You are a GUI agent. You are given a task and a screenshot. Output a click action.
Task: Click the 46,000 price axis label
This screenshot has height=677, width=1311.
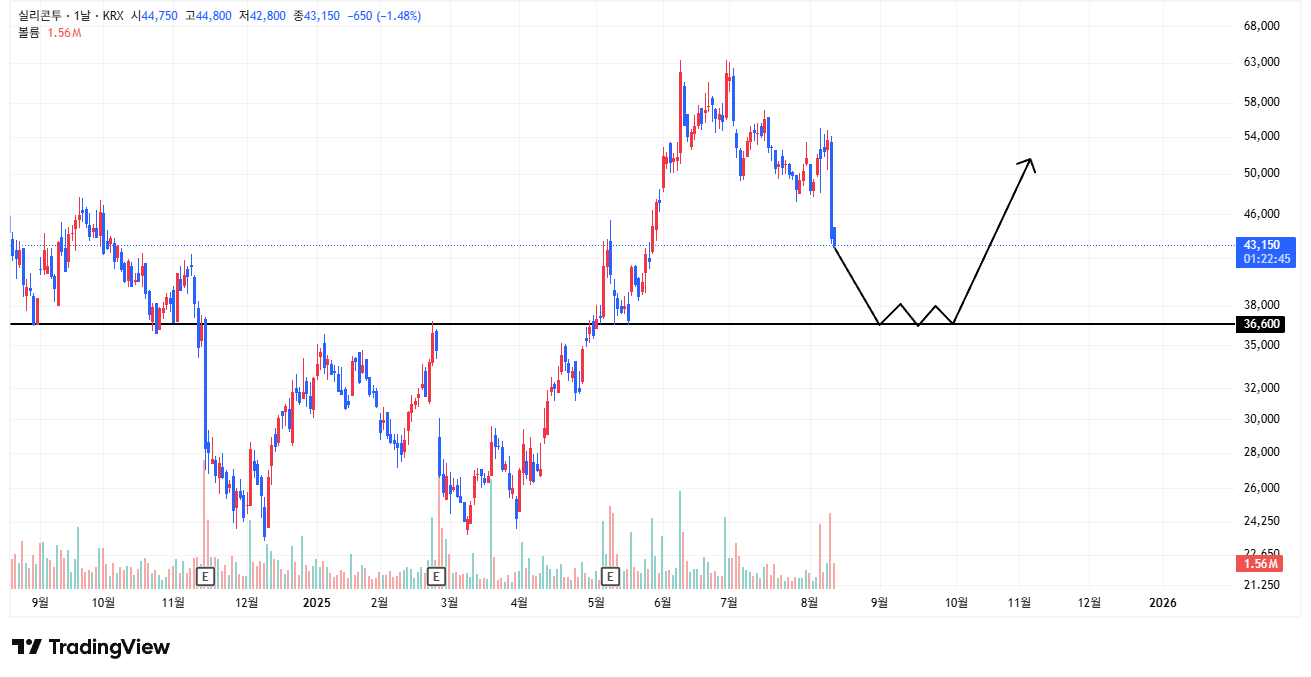pos(1262,214)
